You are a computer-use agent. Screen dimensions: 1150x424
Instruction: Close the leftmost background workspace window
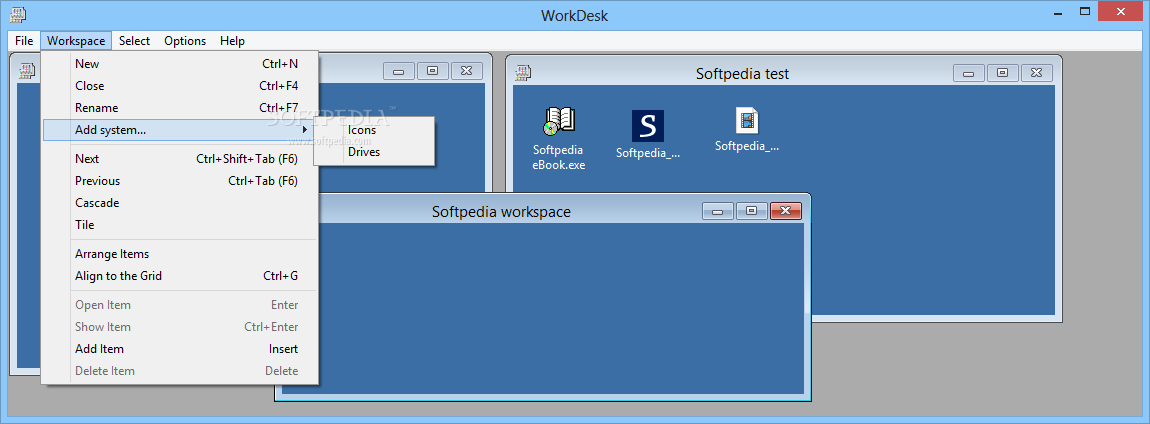[466, 71]
